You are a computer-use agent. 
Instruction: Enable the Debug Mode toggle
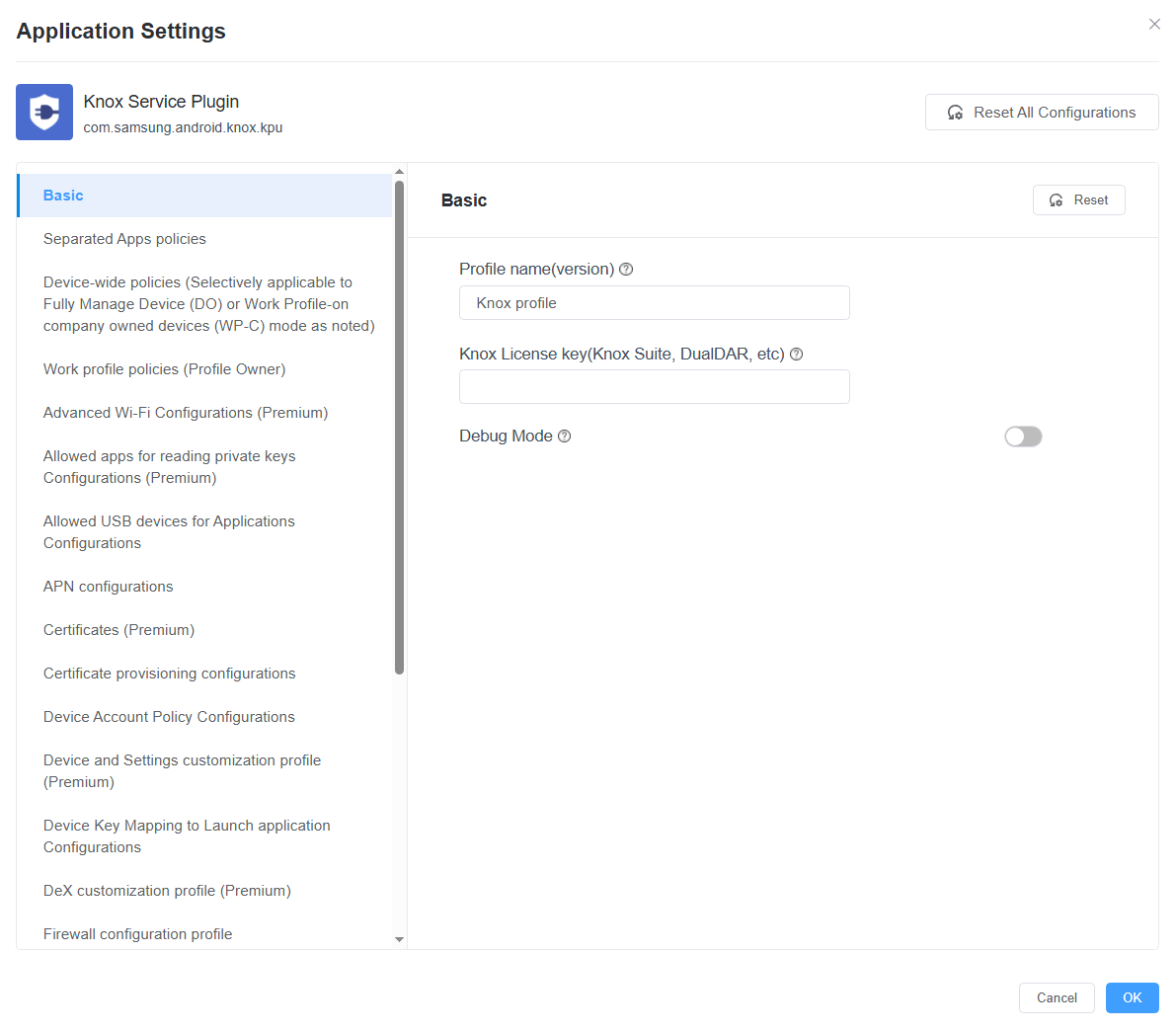point(1023,436)
